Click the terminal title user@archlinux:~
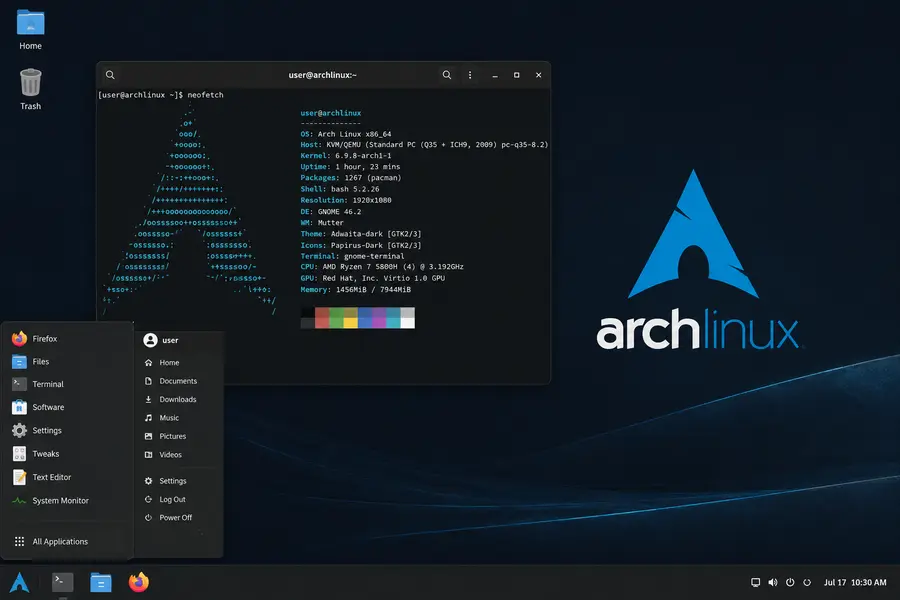 [323, 75]
